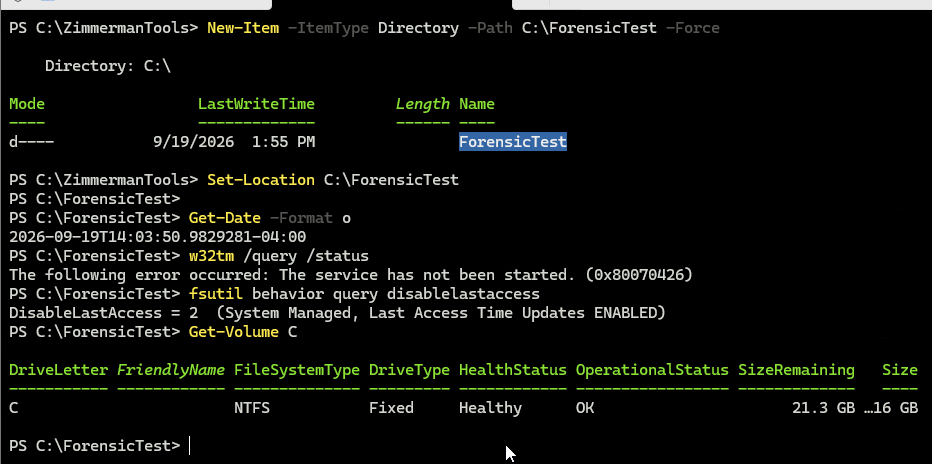Click the w32tm command
This screenshot has height=464, width=932.
pos(211,256)
